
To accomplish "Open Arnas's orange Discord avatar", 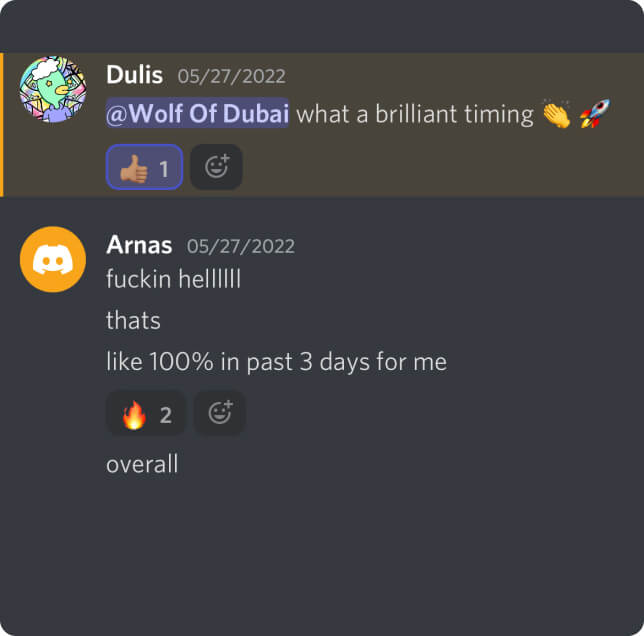I will point(53,259).
